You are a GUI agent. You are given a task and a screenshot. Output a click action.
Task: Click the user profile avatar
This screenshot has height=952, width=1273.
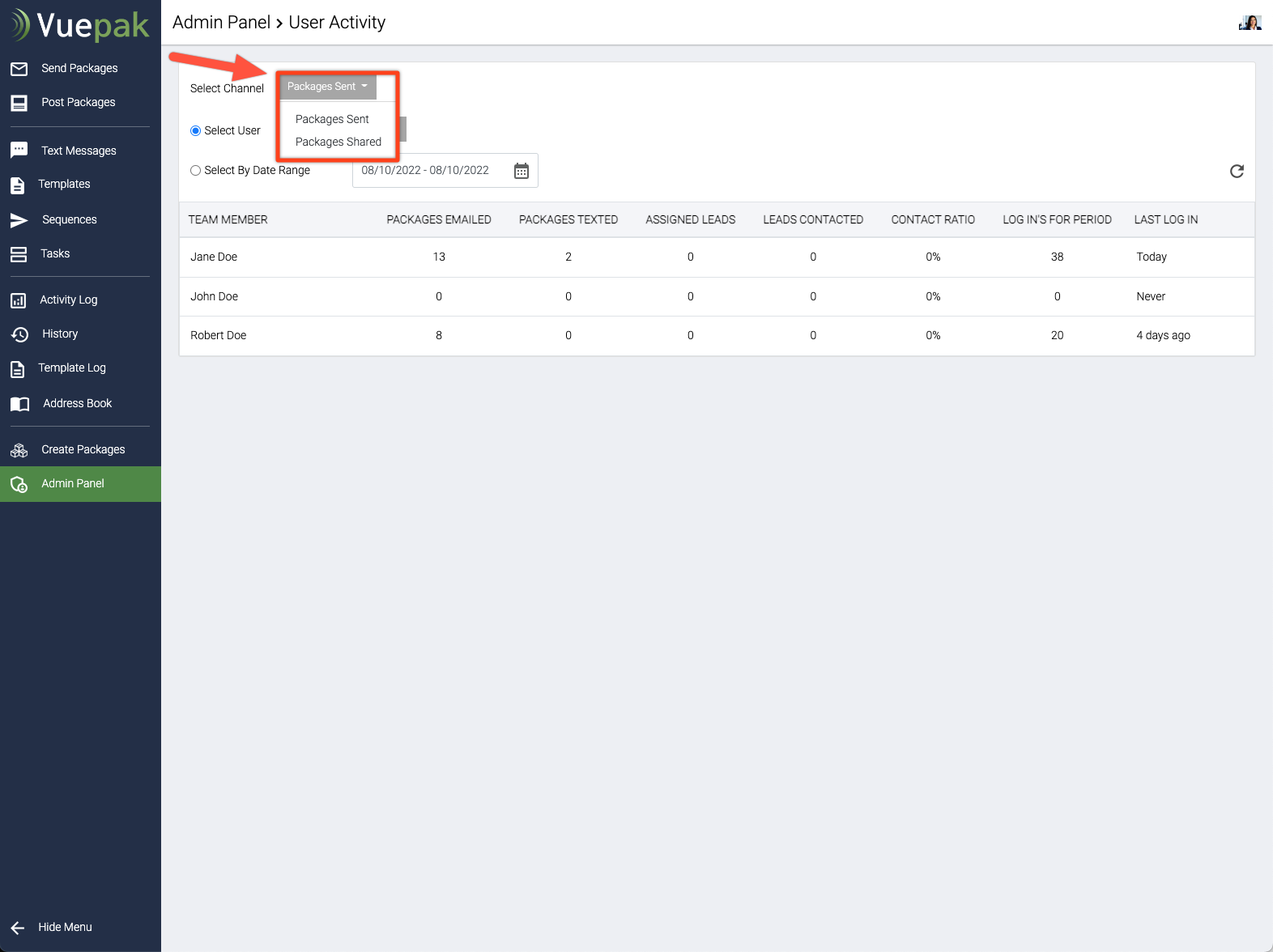tap(1250, 23)
